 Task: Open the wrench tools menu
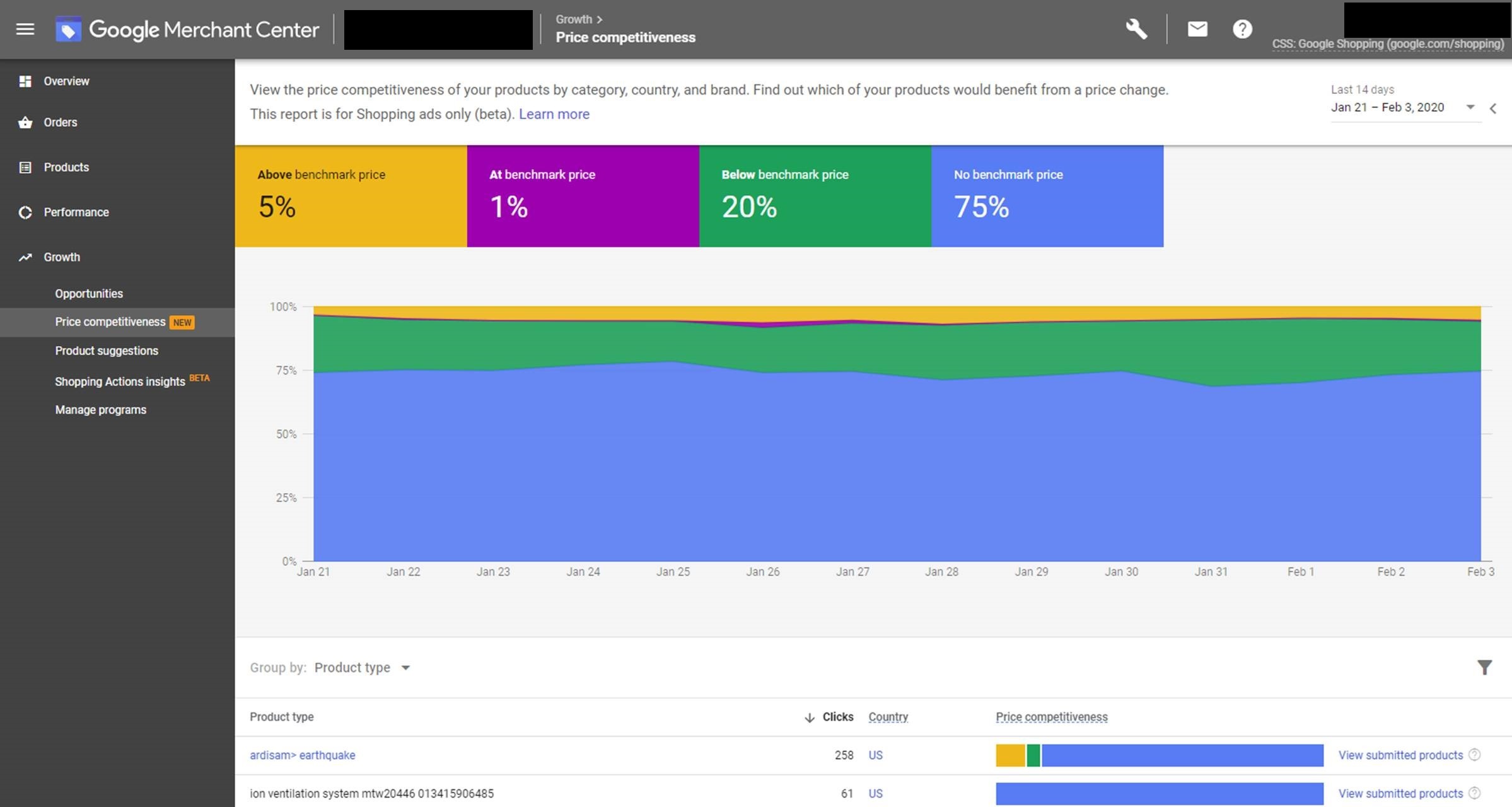pos(1136,29)
